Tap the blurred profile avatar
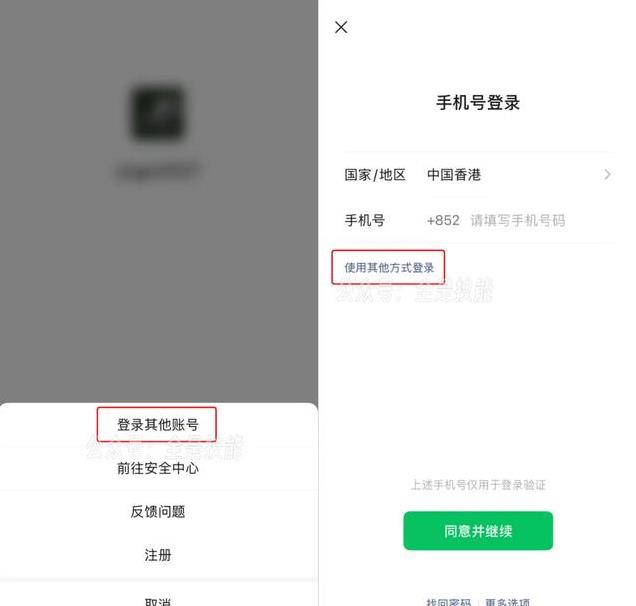Image resolution: width=636 pixels, height=606 pixels. 158,112
